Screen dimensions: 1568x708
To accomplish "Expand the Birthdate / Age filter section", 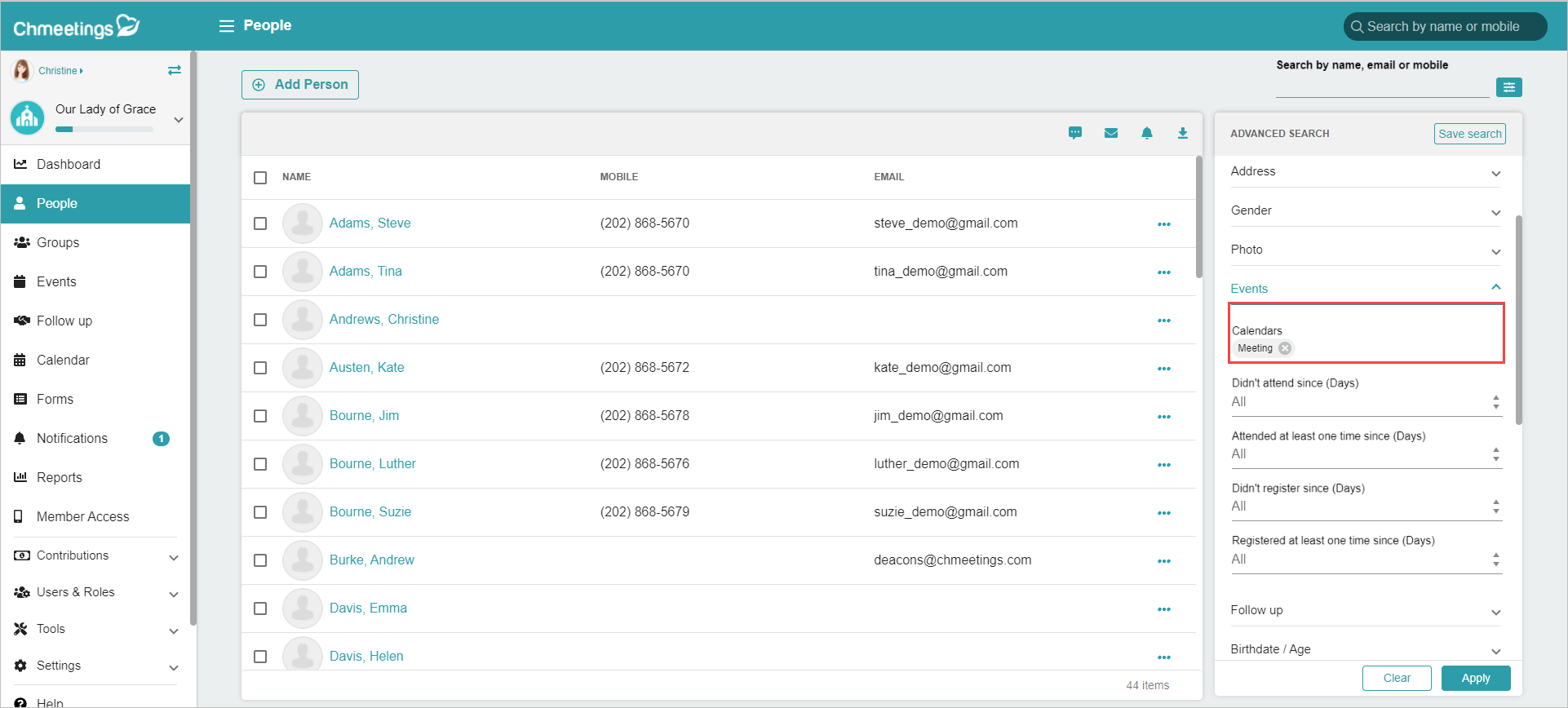I will 1366,650.
